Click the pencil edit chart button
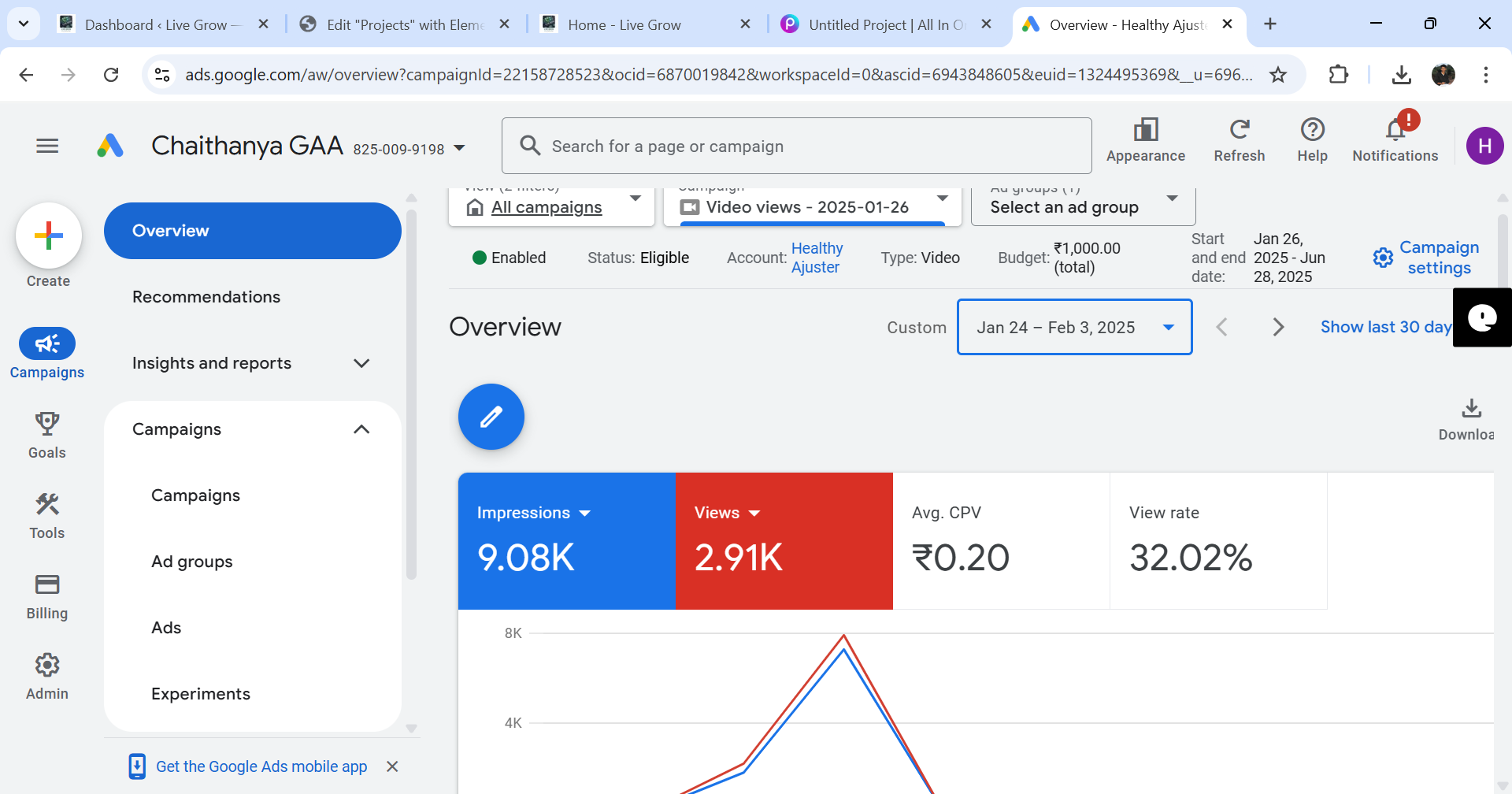Image resolution: width=1512 pixels, height=794 pixels. [491, 417]
